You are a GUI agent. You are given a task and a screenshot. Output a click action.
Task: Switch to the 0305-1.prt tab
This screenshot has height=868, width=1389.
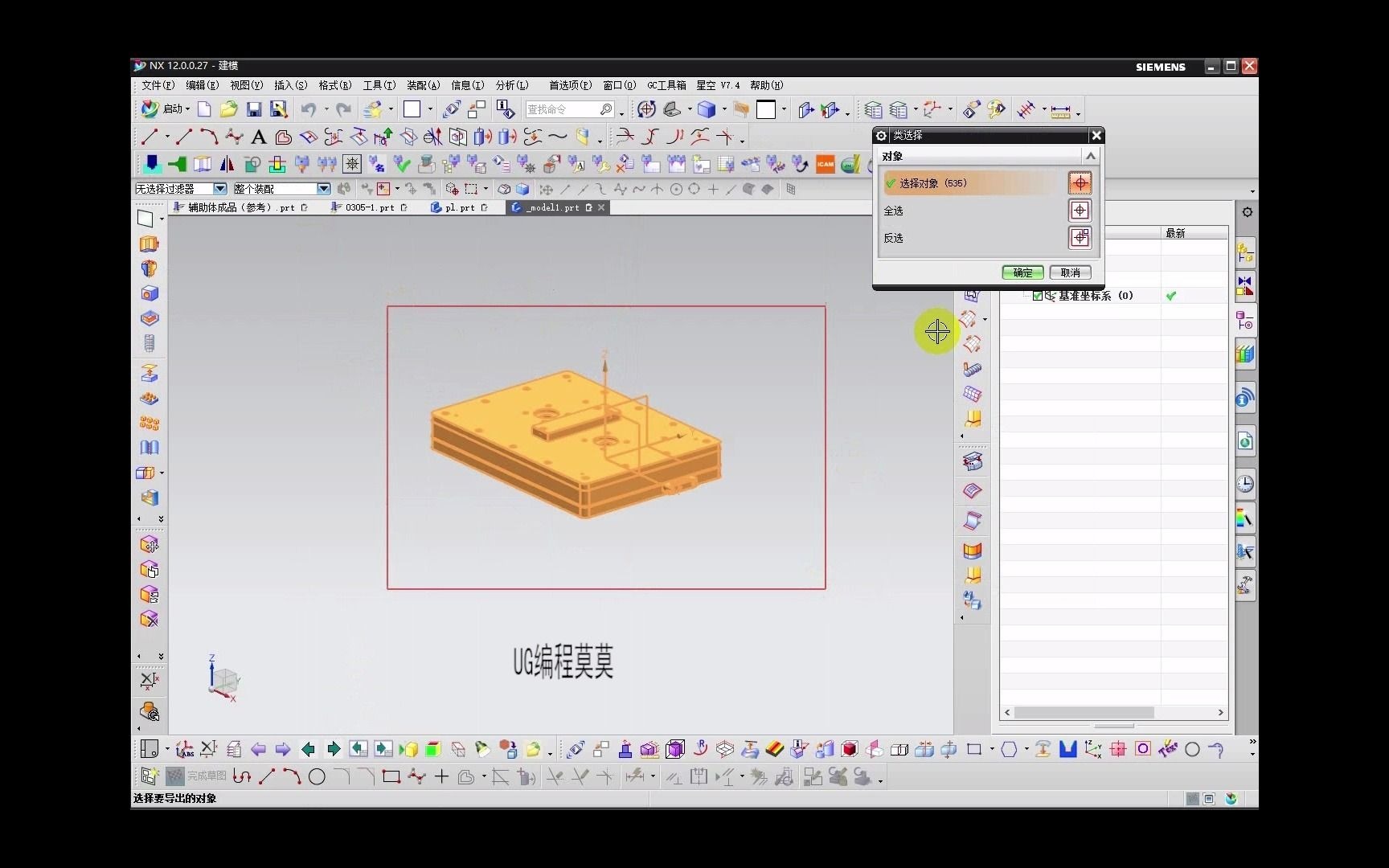370,207
